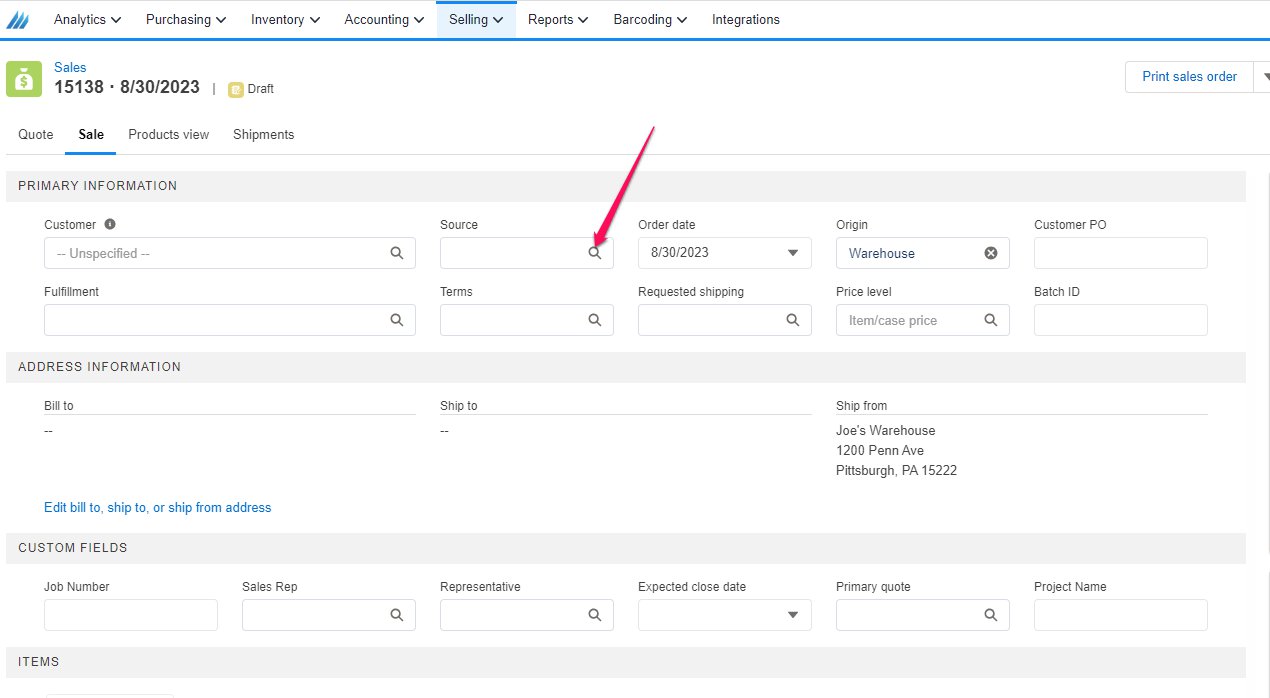
Task: Click the Source input field
Action: pyautogui.click(x=527, y=253)
